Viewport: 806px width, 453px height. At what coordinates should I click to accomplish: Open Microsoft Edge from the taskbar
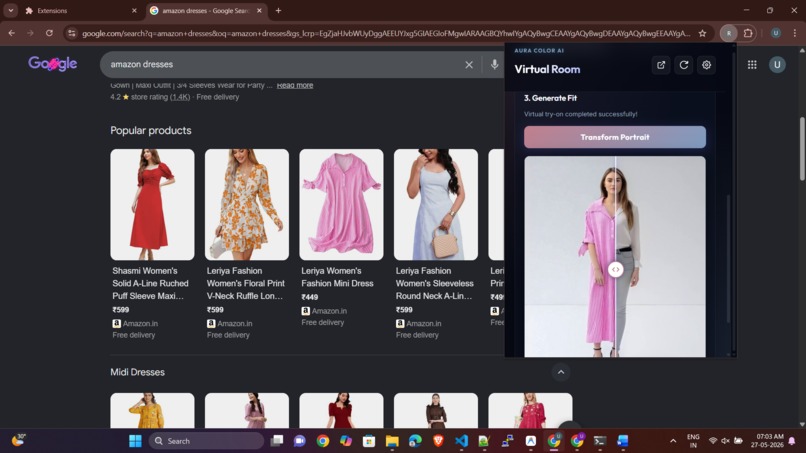pyautogui.click(x=415, y=441)
